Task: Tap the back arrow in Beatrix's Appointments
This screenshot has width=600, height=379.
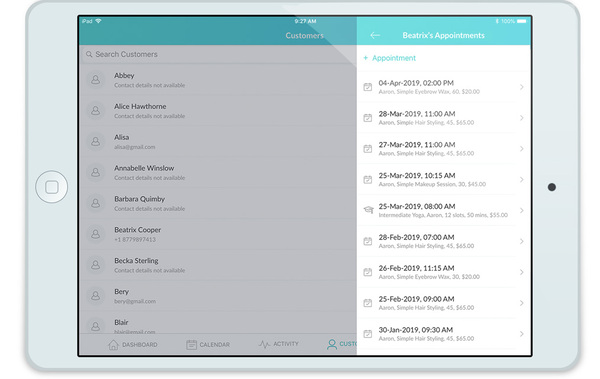Action: [x=375, y=35]
